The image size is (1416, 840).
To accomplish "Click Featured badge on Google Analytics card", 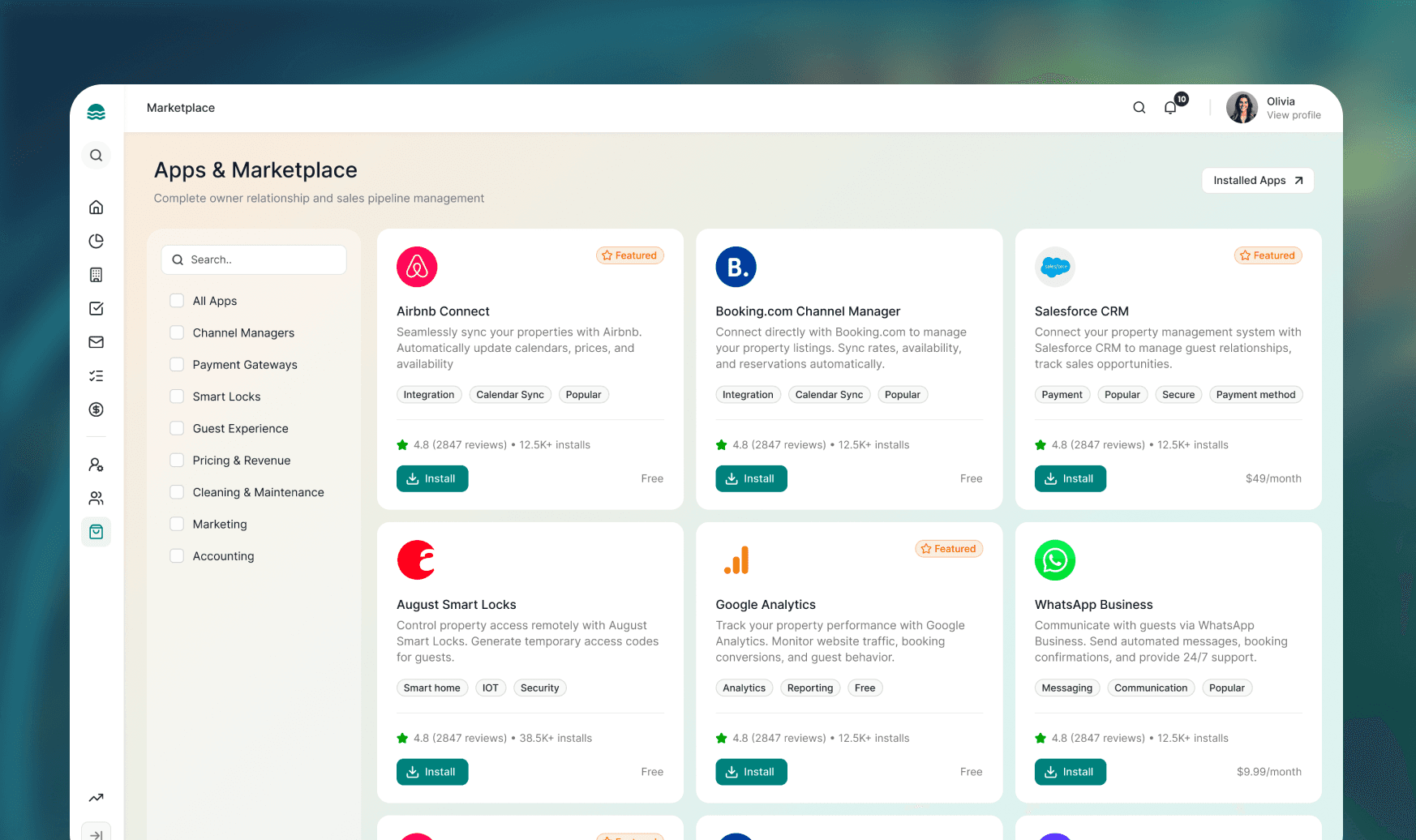I will (x=949, y=549).
